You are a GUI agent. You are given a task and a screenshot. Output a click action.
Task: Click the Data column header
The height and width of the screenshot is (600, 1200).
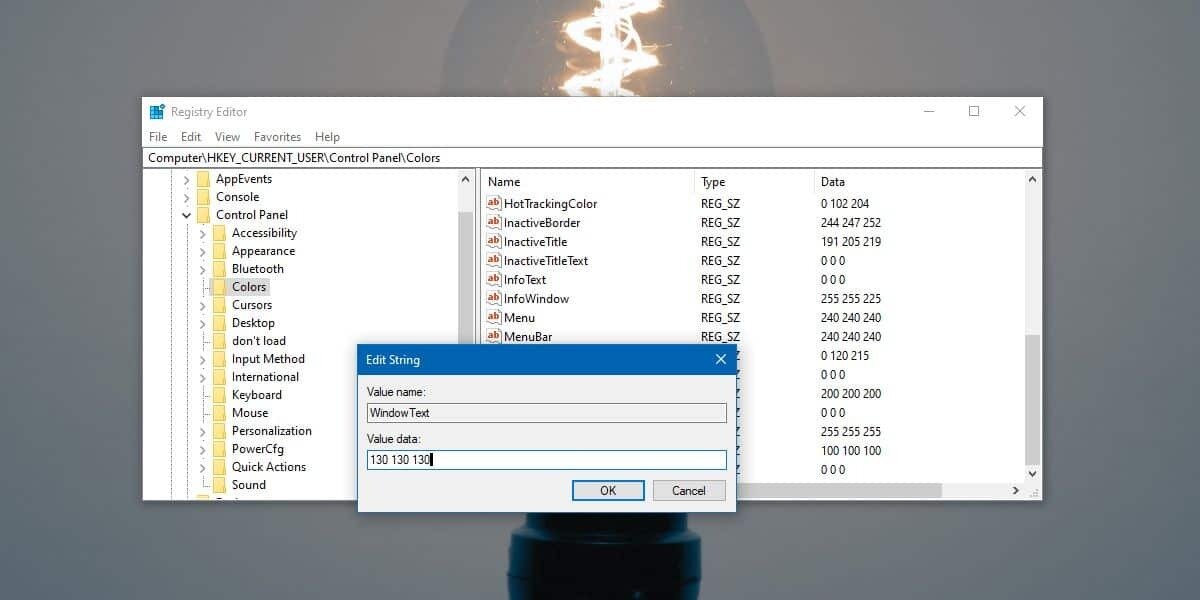pos(833,182)
